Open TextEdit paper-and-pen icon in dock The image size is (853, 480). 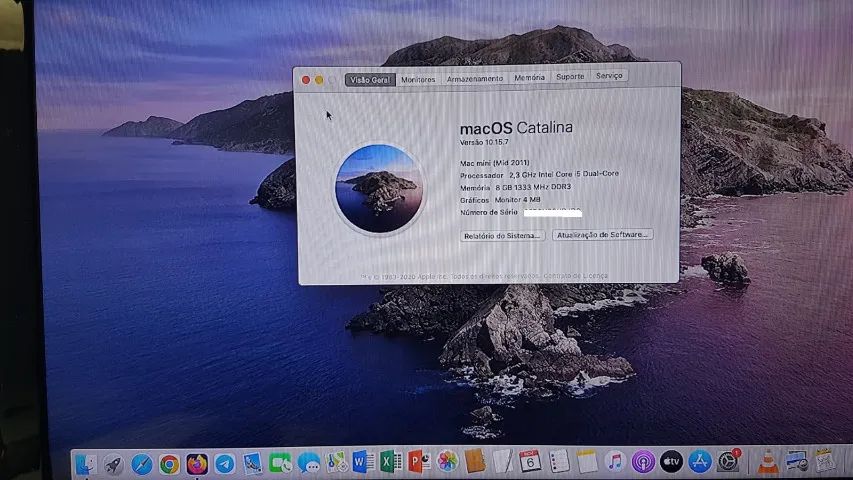pos(503,461)
